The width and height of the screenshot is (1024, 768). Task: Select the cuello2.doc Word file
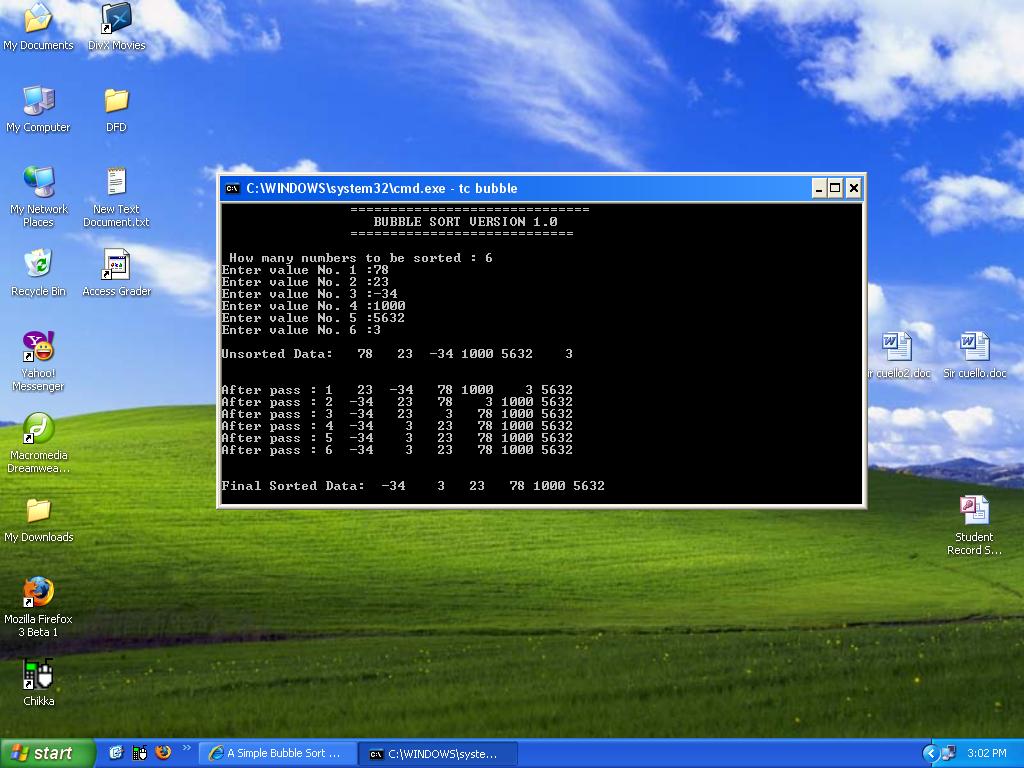click(x=899, y=355)
